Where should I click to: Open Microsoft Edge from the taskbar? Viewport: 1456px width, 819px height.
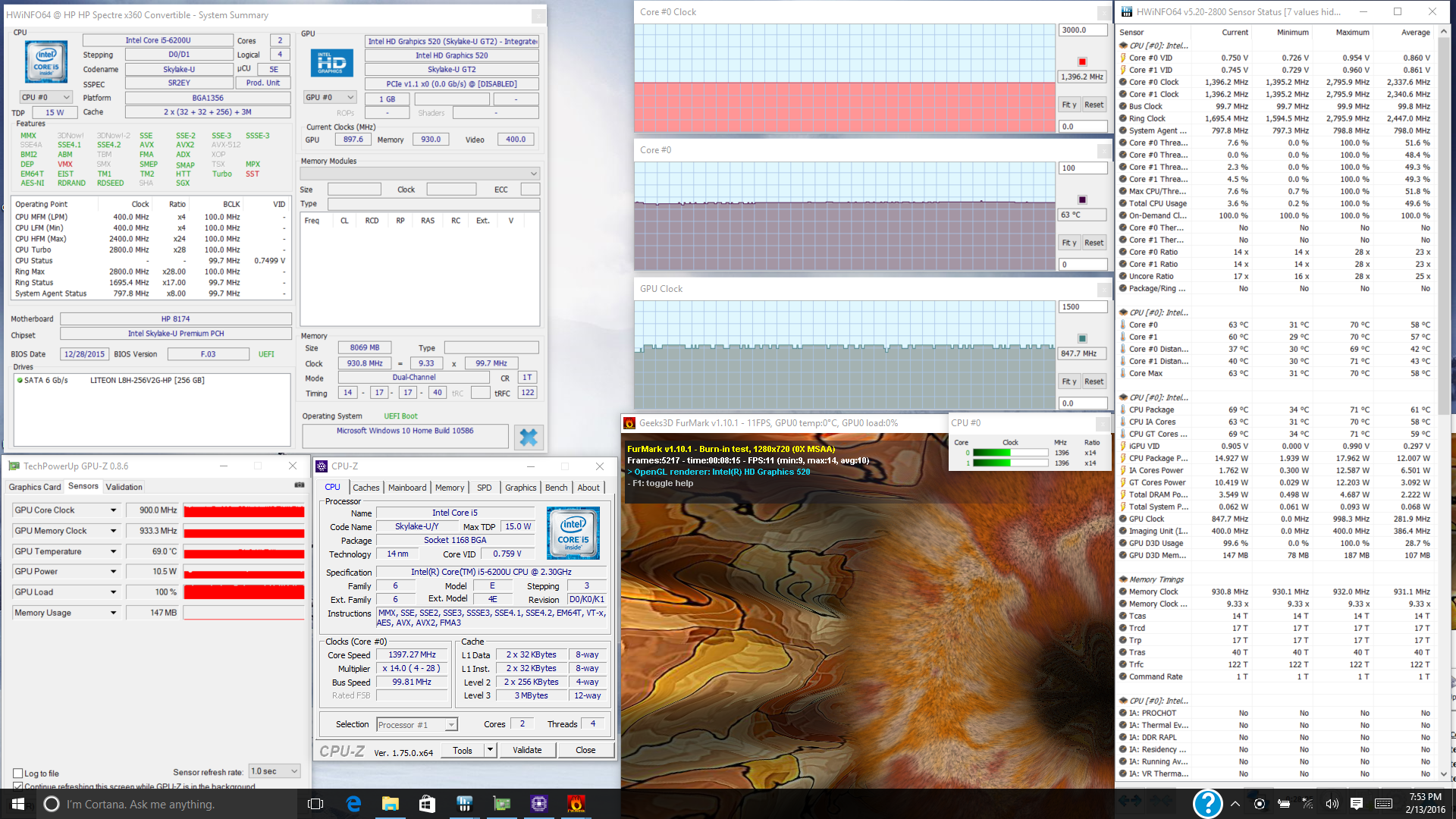pos(353,804)
